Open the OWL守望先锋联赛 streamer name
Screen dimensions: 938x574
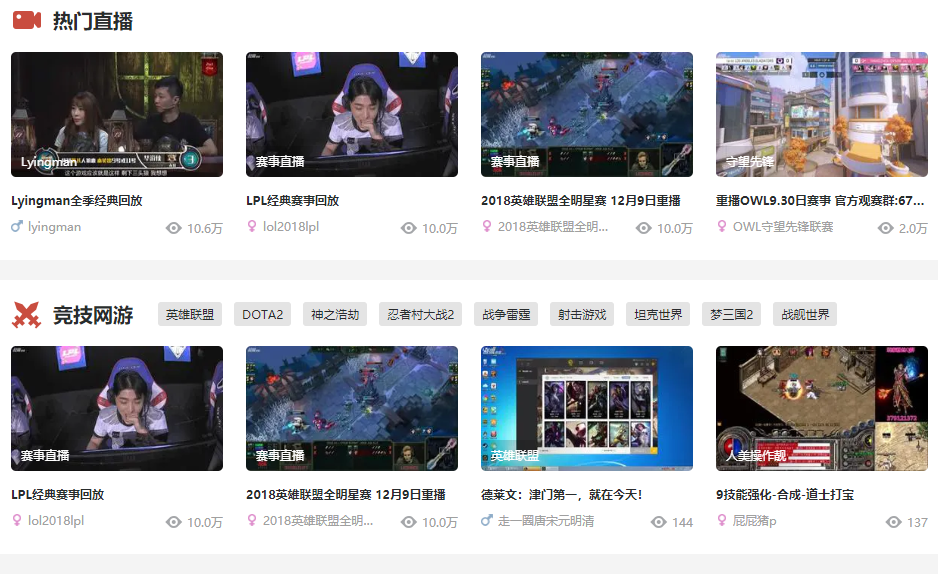point(783,227)
